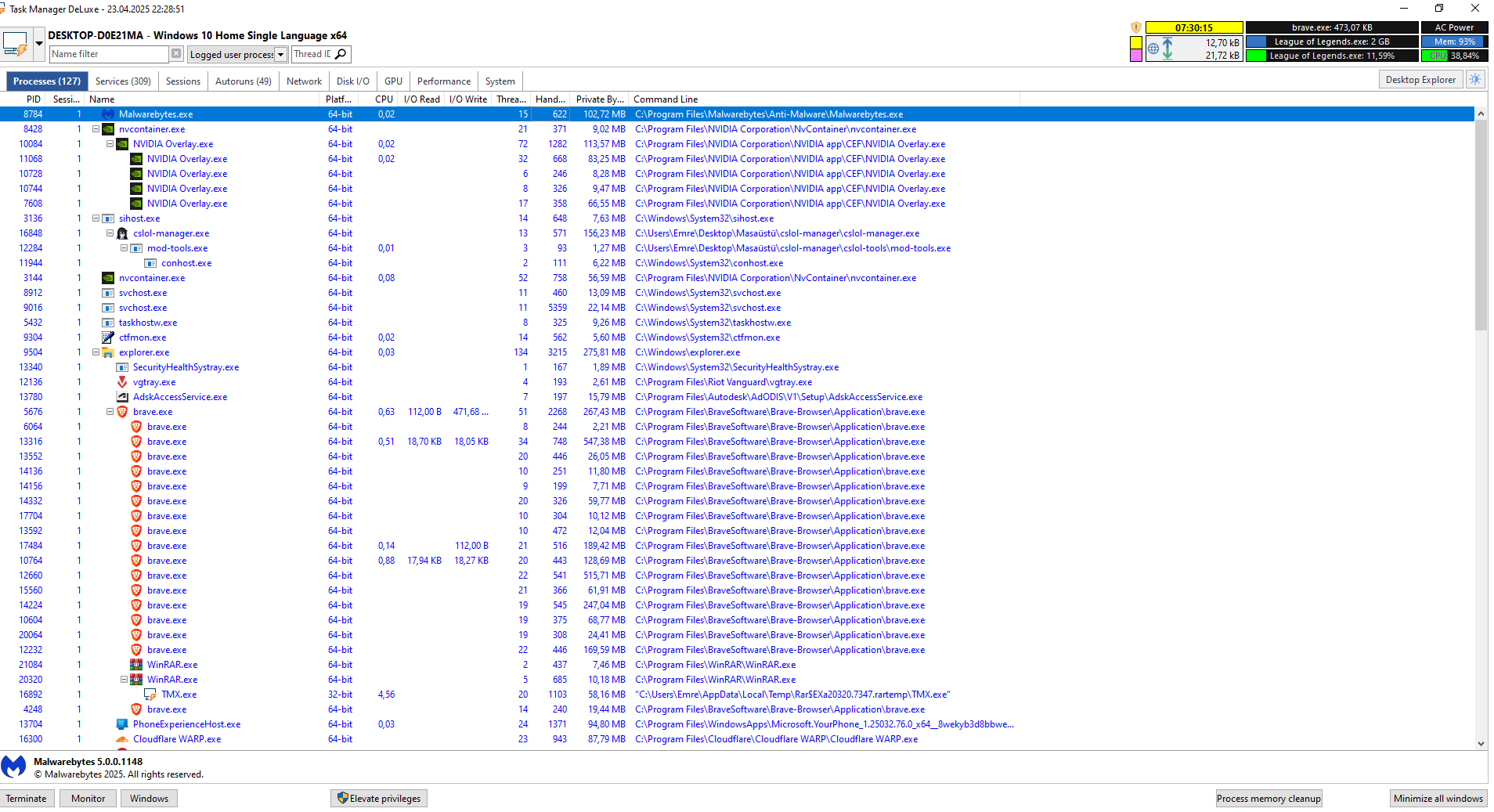Collapse the nvcontainer.exe PID 8428 tree
The image size is (1494, 812).
click(96, 129)
